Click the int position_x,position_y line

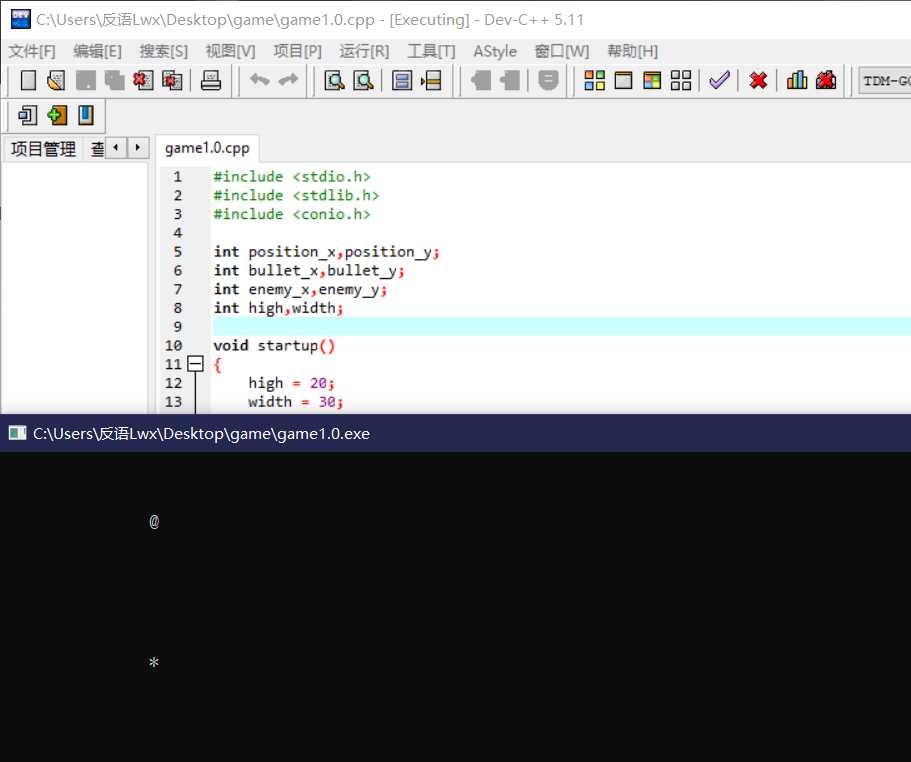click(327, 251)
